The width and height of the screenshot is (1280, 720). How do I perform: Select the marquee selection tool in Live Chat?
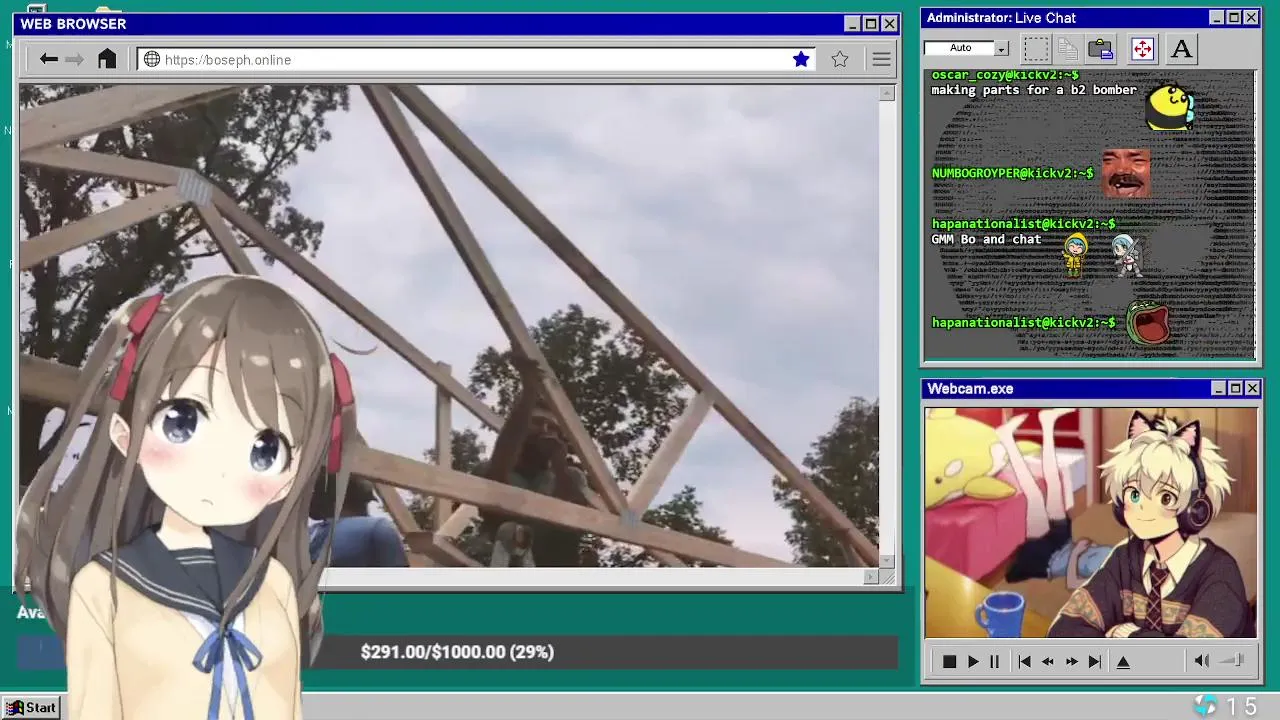[1036, 48]
